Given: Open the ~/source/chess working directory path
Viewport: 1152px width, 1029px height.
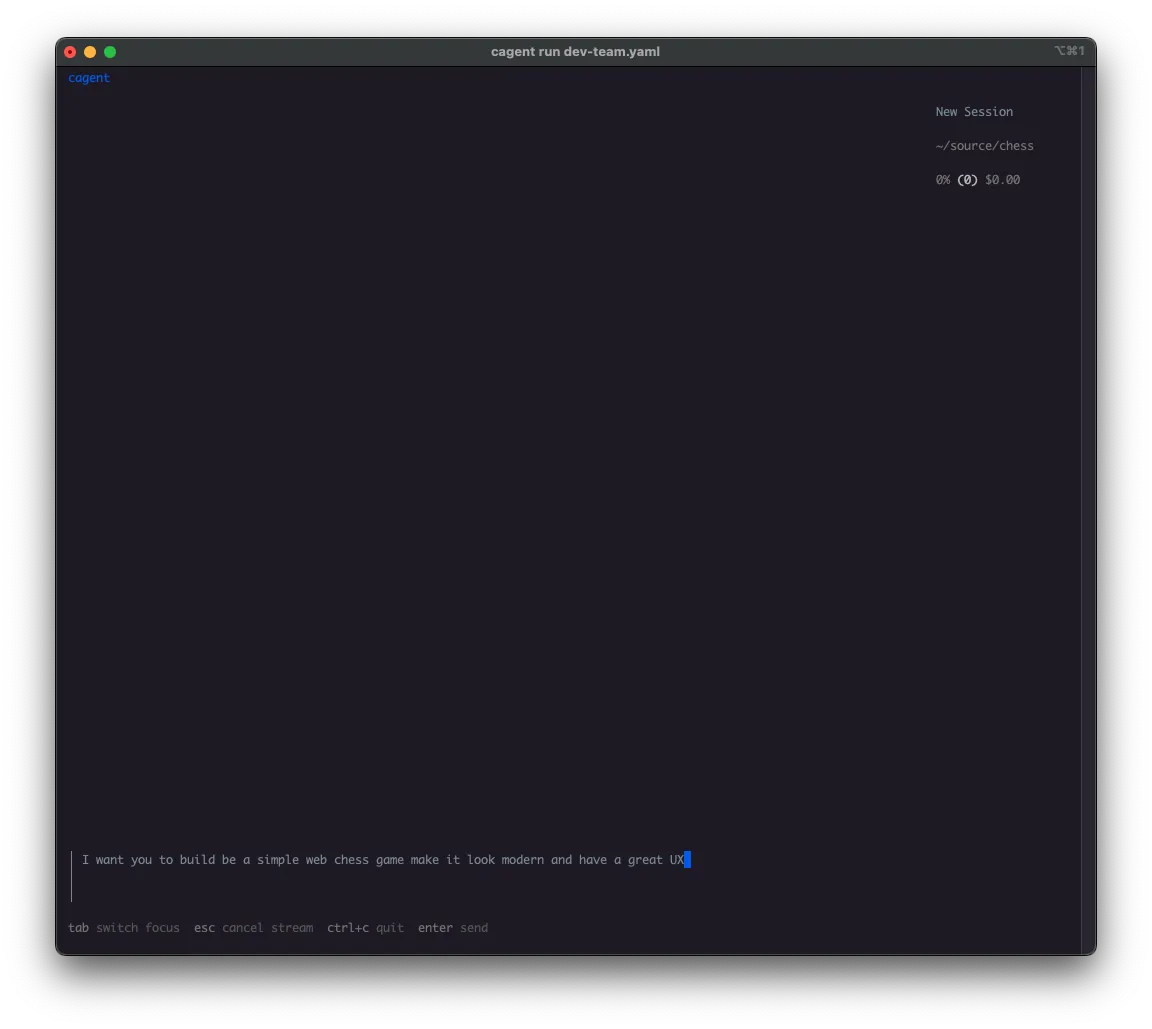Looking at the screenshot, I should coord(984,145).
